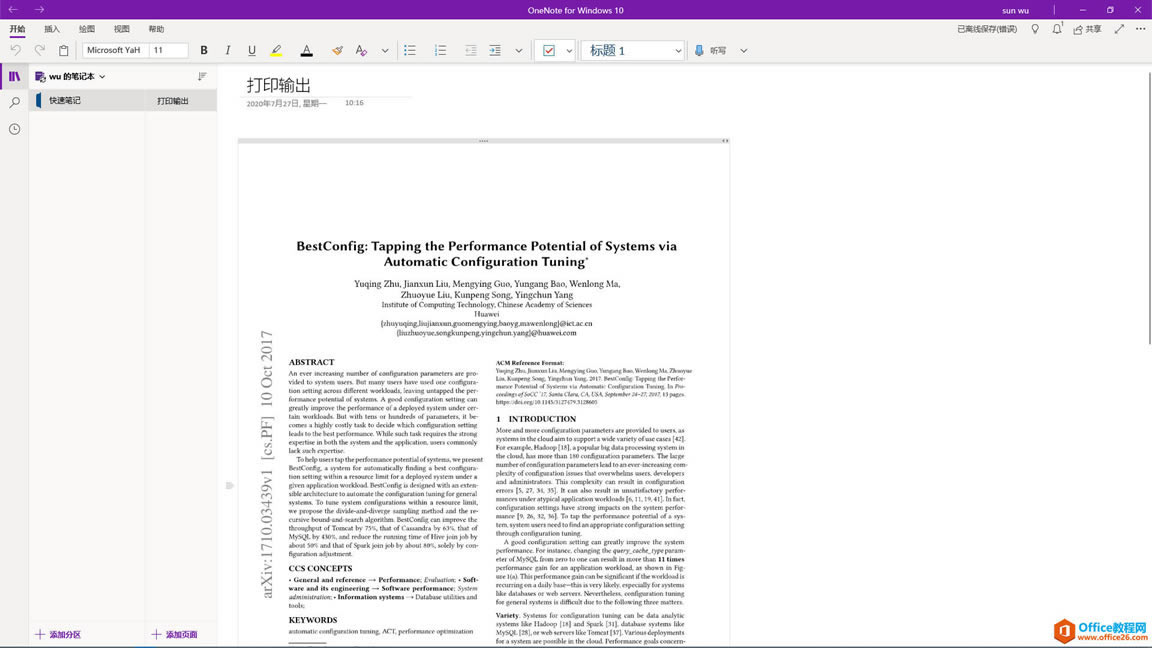The image size is (1152, 648).
Task: Open the search panel
Action: coord(14,101)
